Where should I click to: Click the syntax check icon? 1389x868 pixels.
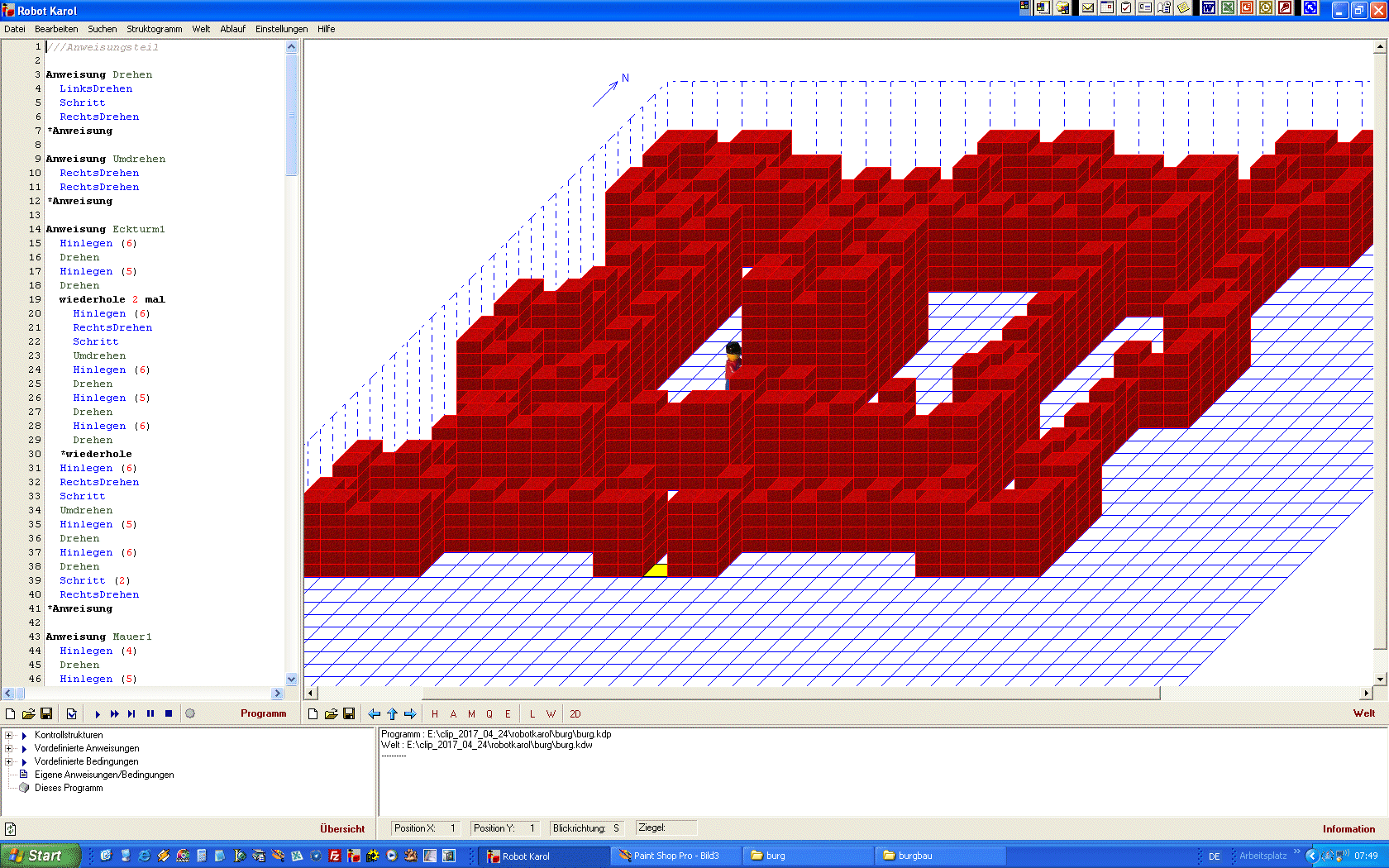point(72,713)
